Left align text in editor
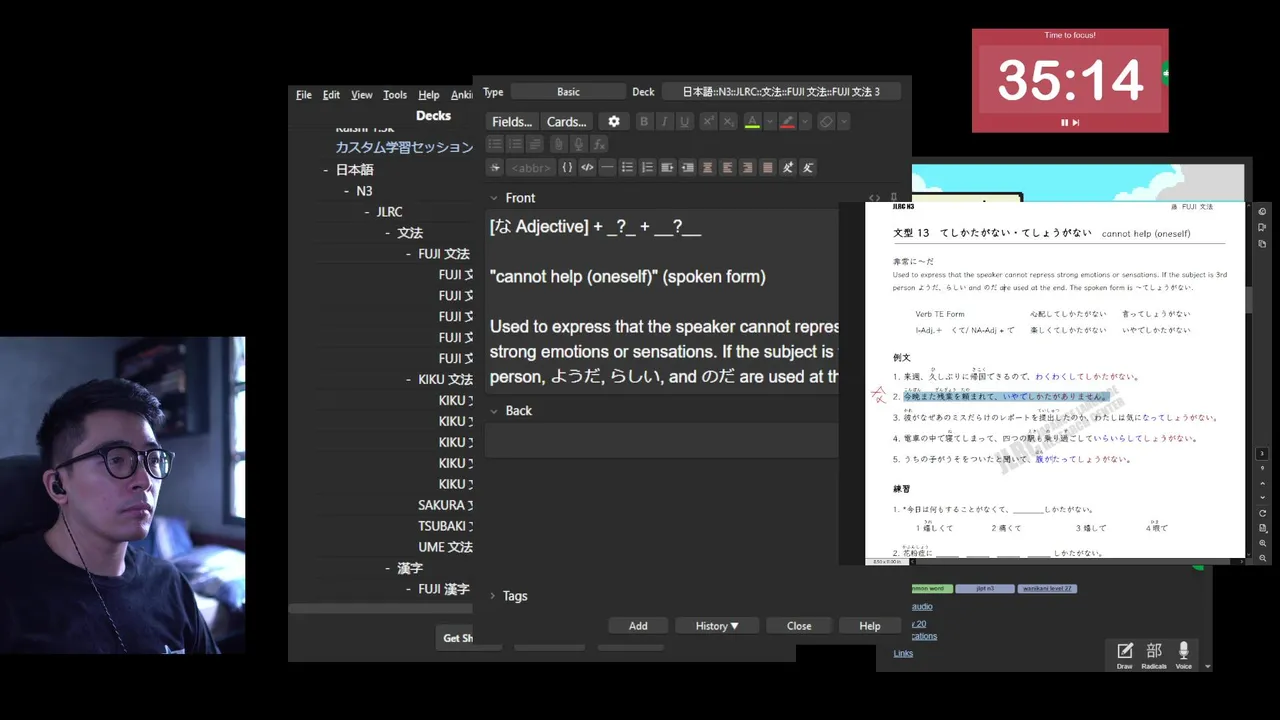Viewport: 1280px width, 720px height. click(x=727, y=167)
